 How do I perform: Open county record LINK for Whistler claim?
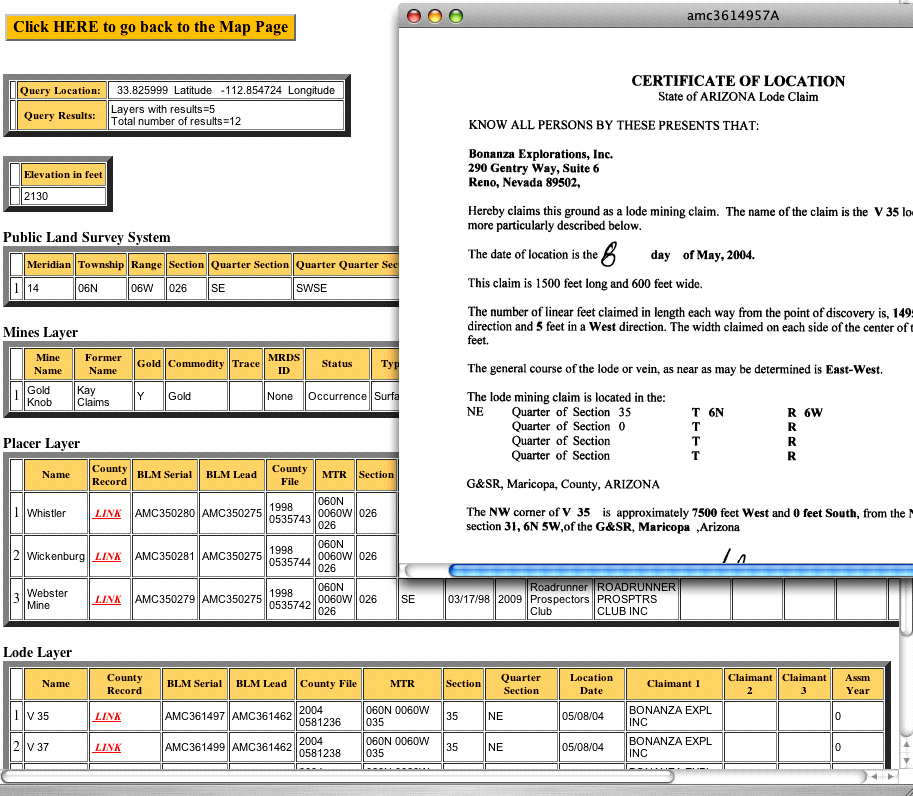[x=108, y=513]
